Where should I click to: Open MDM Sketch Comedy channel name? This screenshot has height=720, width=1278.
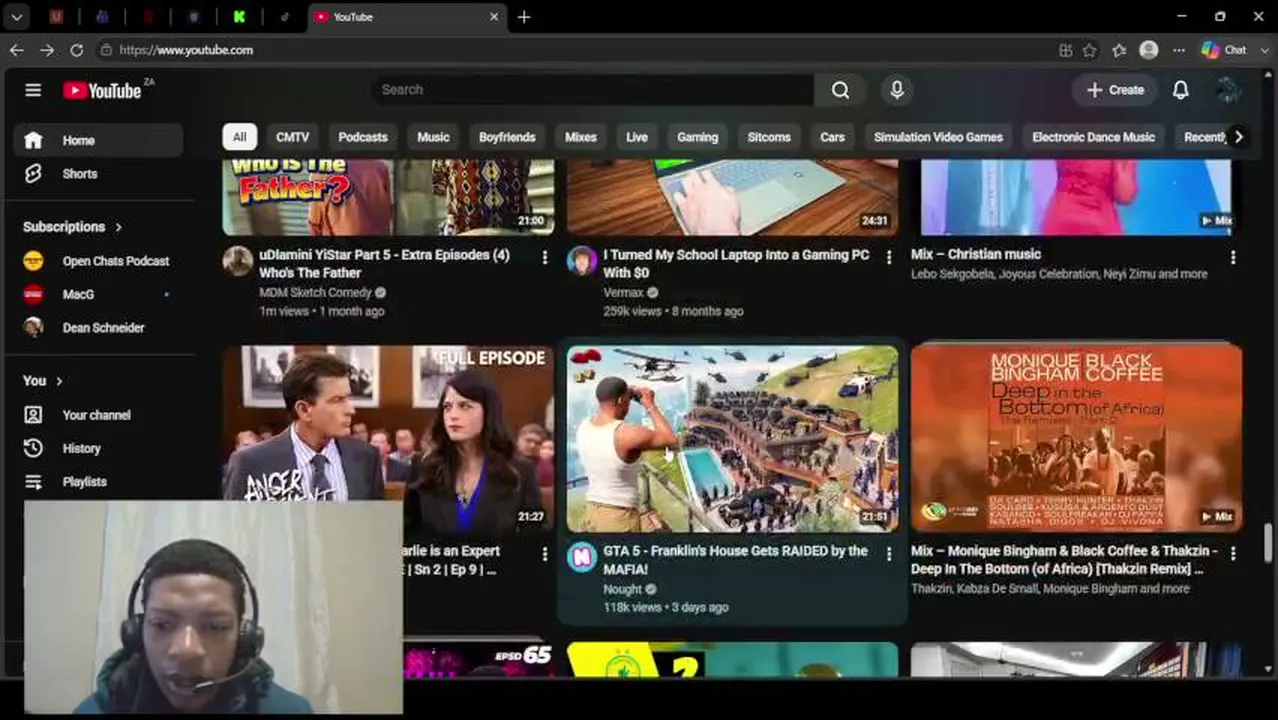point(315,293)
